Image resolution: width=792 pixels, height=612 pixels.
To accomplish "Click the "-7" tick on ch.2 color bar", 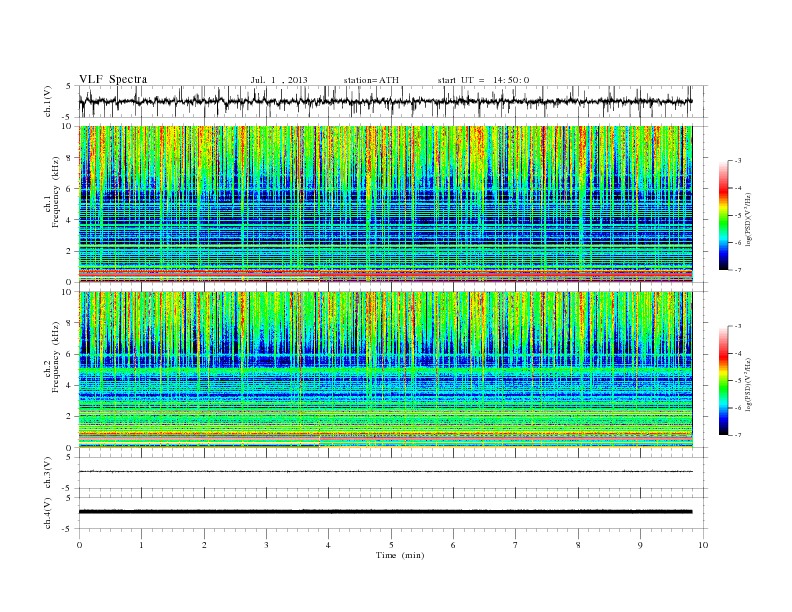I will click(x=738, y=435).
